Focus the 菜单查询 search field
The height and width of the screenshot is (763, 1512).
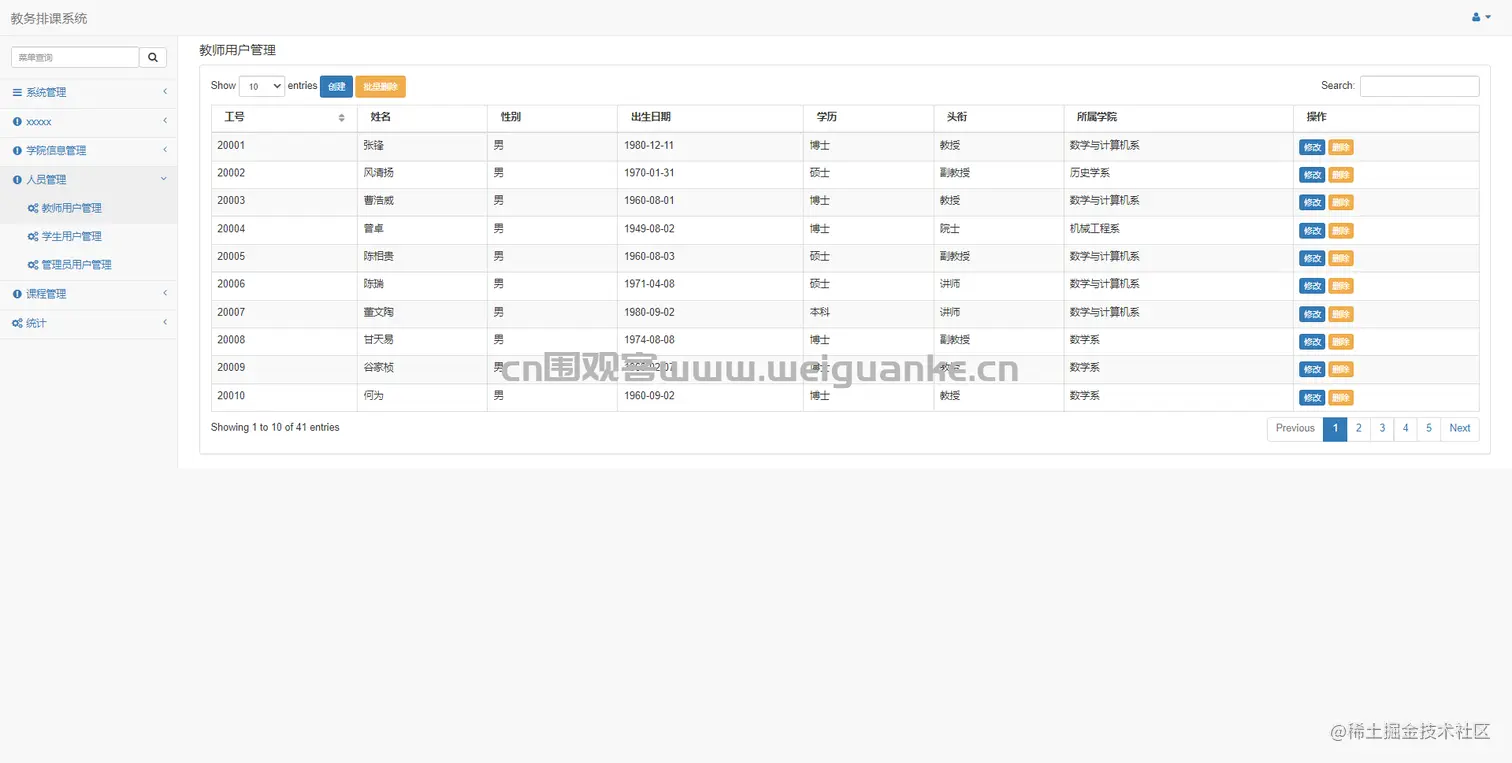pos(75,57)
